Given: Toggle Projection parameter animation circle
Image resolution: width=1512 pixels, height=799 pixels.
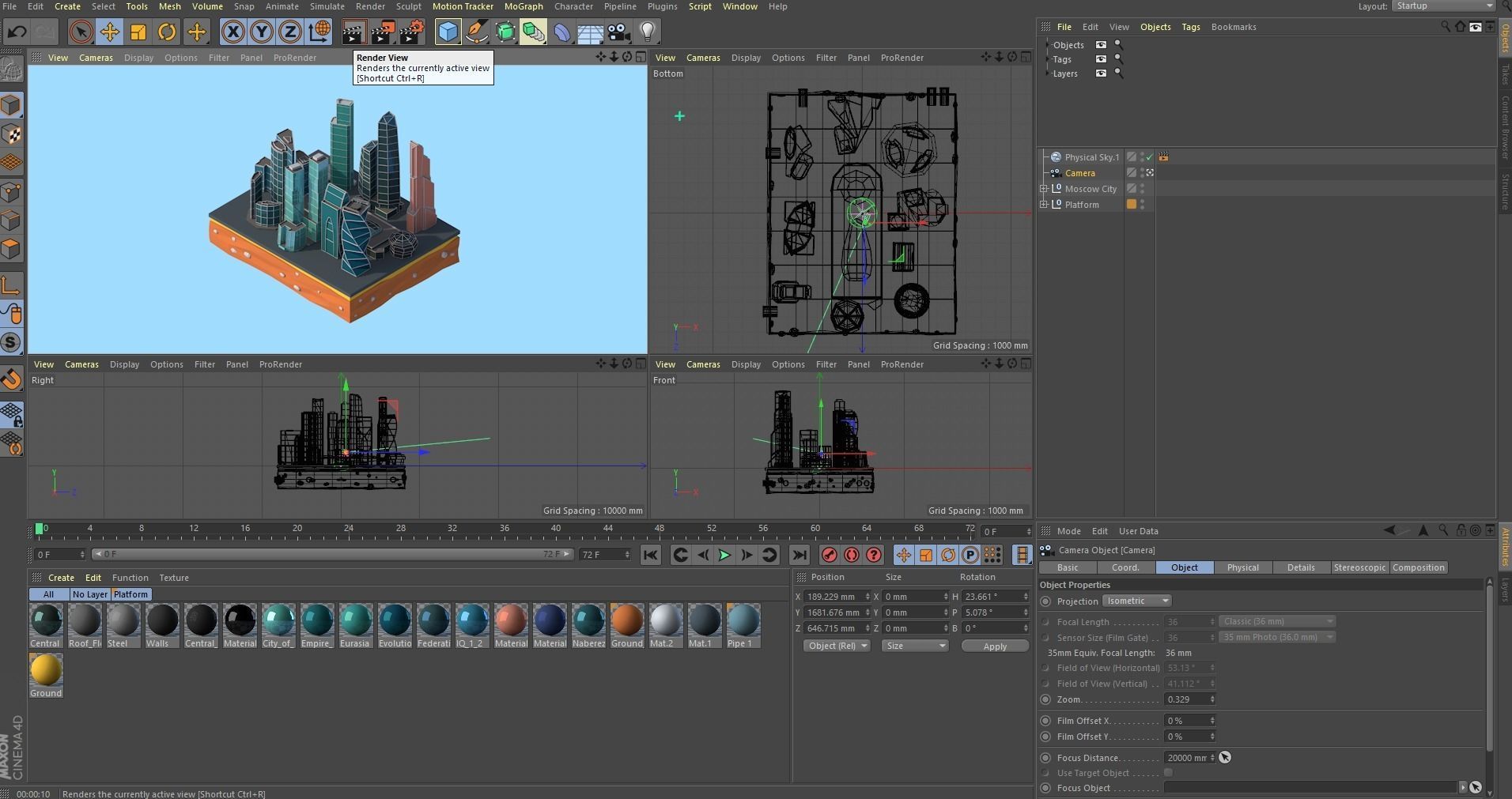Looking at the screenshot, I should coord(1045,601).
